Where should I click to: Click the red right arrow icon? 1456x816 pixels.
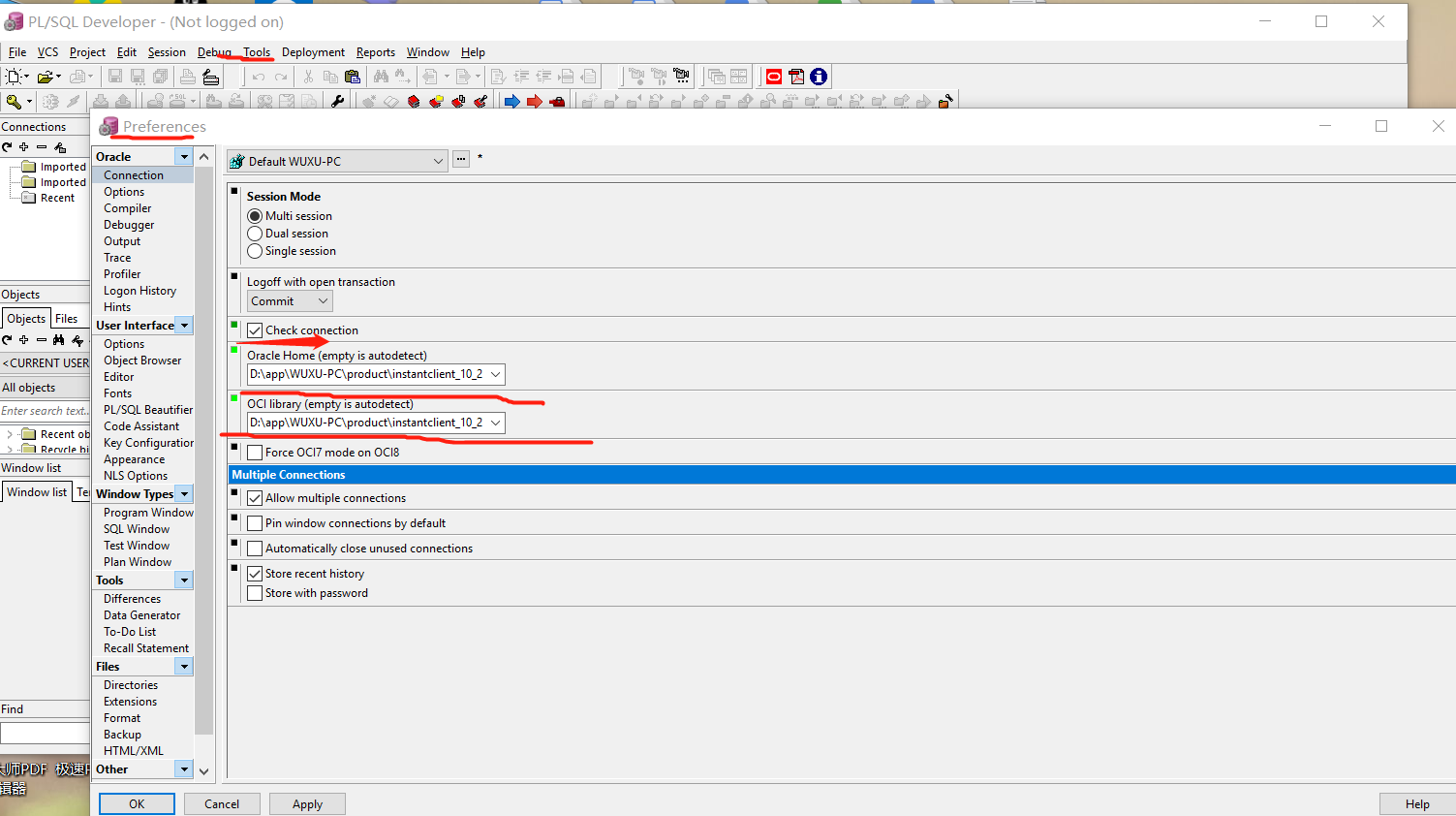point(535,101)
